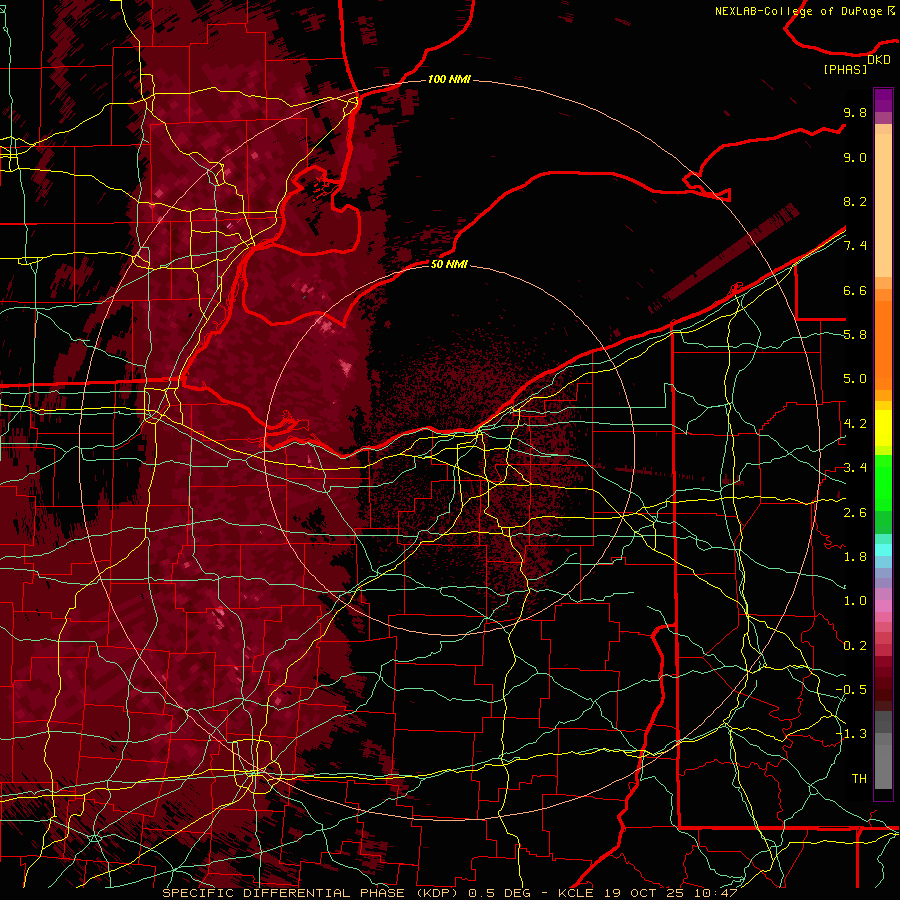Click the 3.4 color scale value
This screenshot has width=900, height=900.
coord(855,468)
